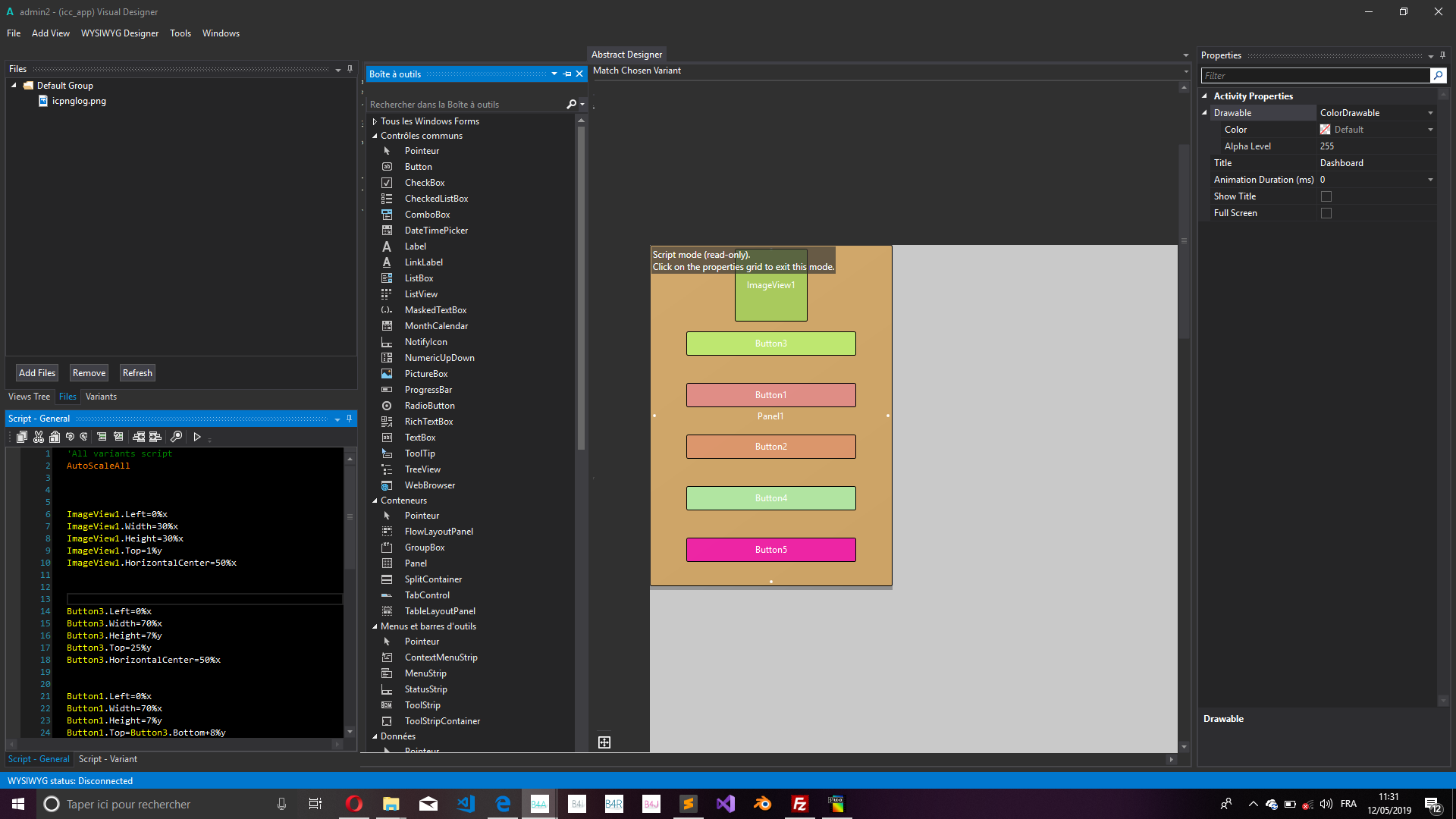Click the Add Files button
Viewport: 1456px width, 819px height.
(x=37, y=373)
